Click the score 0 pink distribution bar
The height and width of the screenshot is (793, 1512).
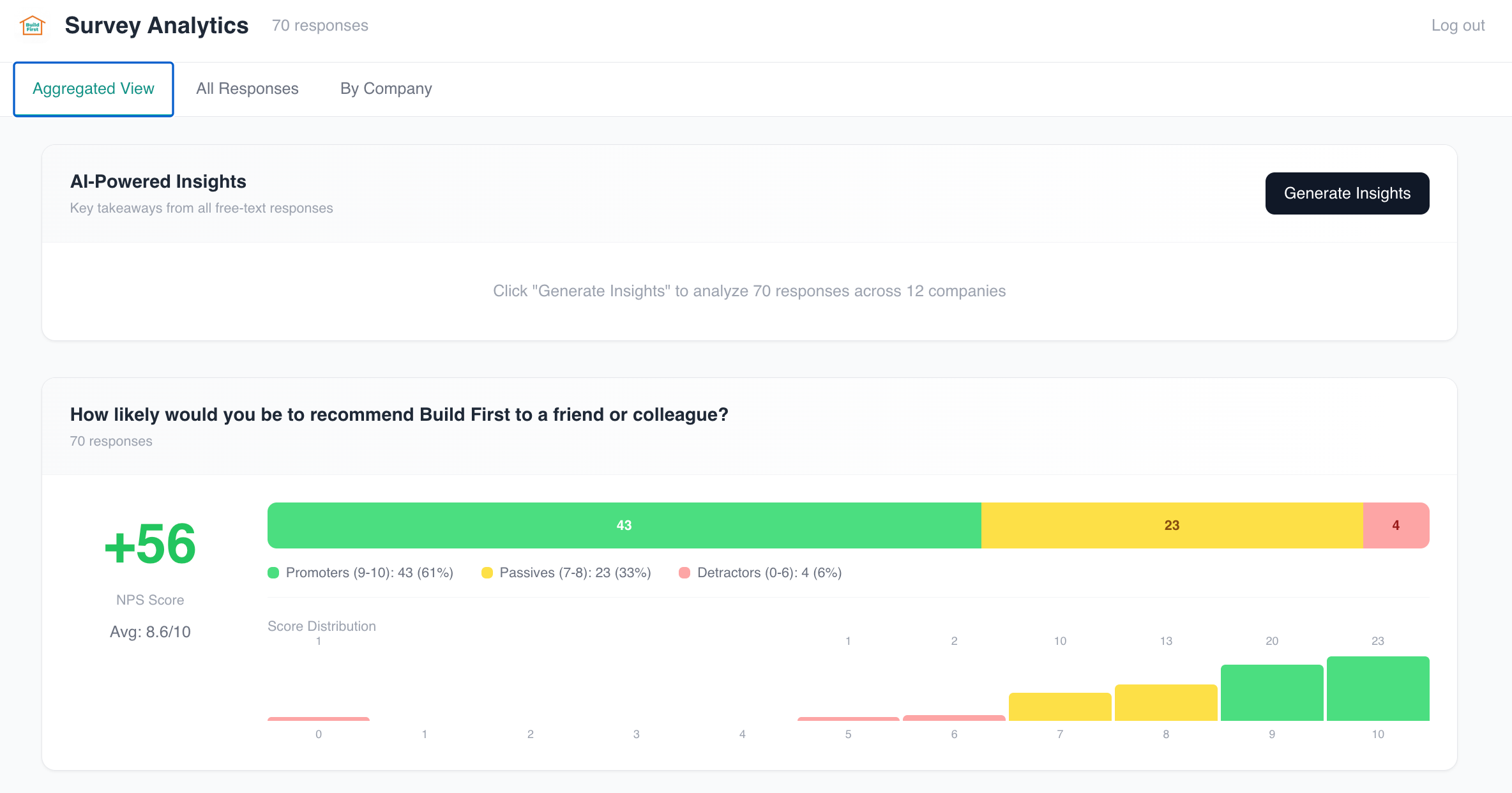coord(319,719)
